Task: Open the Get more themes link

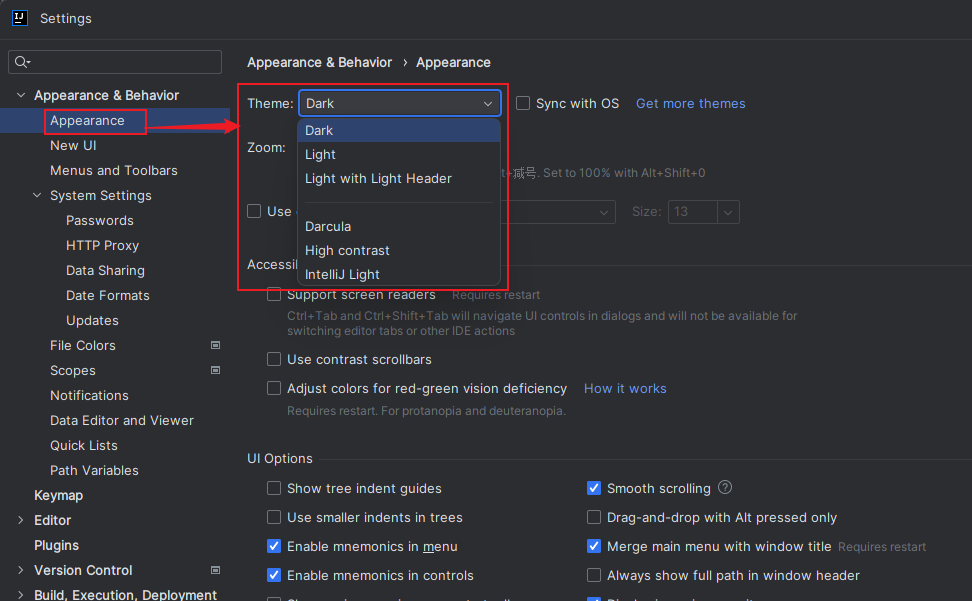Action: point(691,103)
